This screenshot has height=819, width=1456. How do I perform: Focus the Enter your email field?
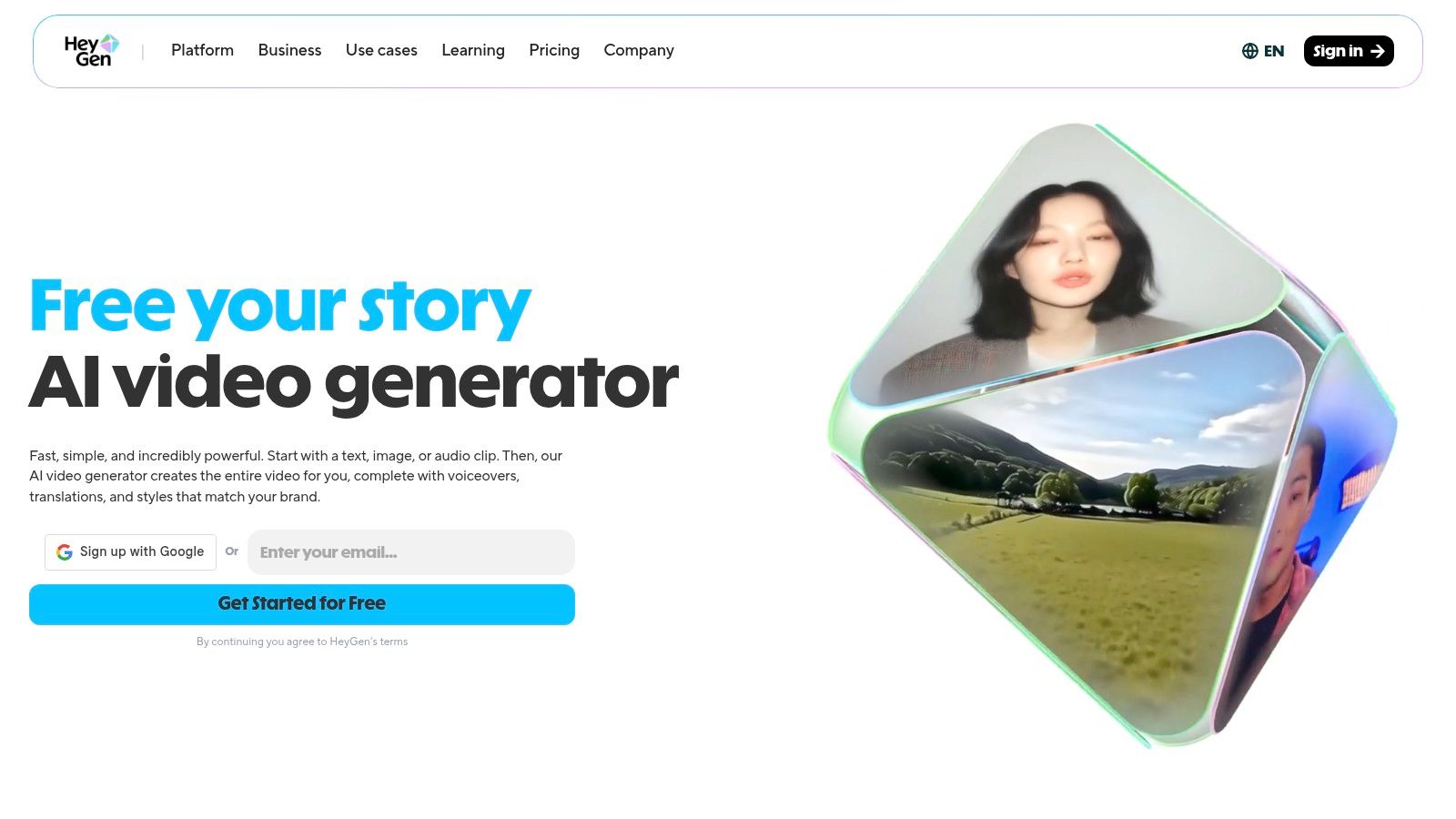[x=411, y=552]
